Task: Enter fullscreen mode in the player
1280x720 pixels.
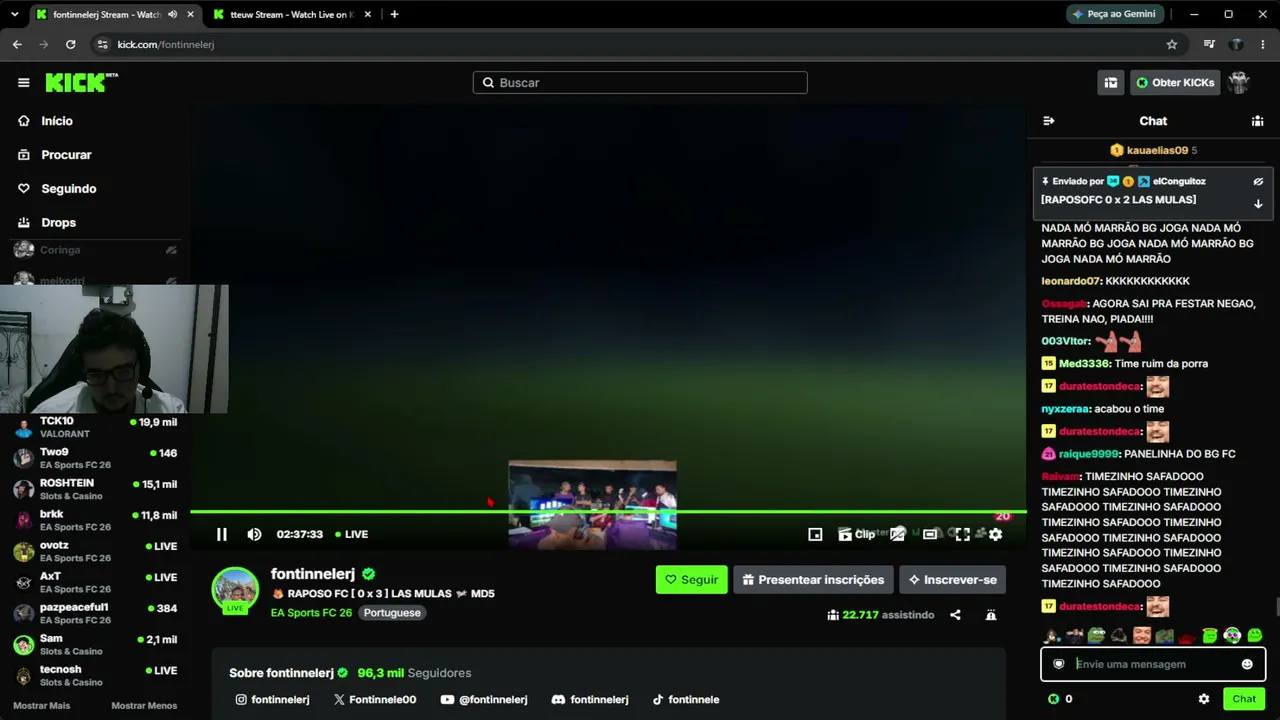Action: (962, 534)
